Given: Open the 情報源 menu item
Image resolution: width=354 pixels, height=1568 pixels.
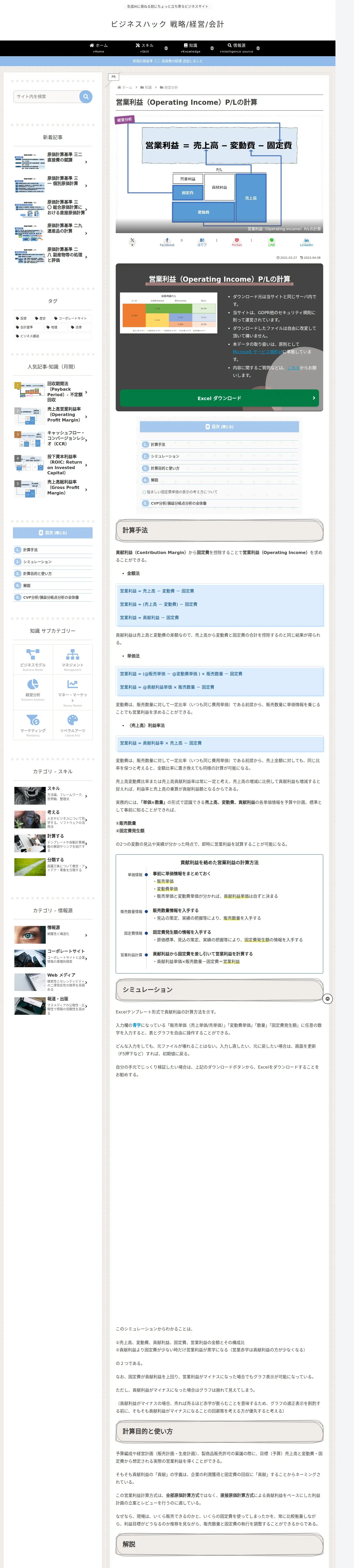Looking at the screenshot, I should pyautogui.click(x=237, y=48).
